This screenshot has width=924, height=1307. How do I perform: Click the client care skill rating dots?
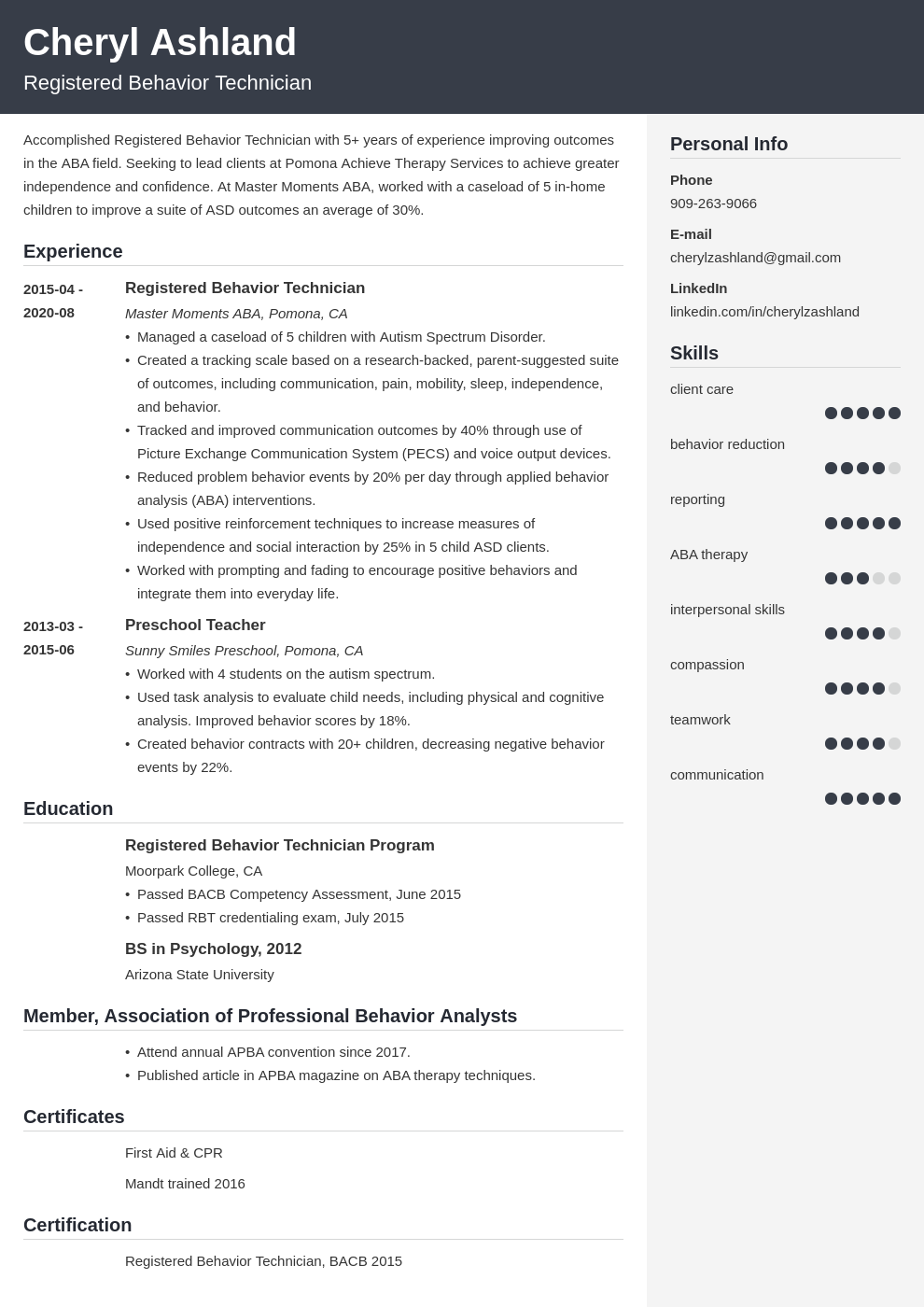pyautogui.click(x=862, y=413)
